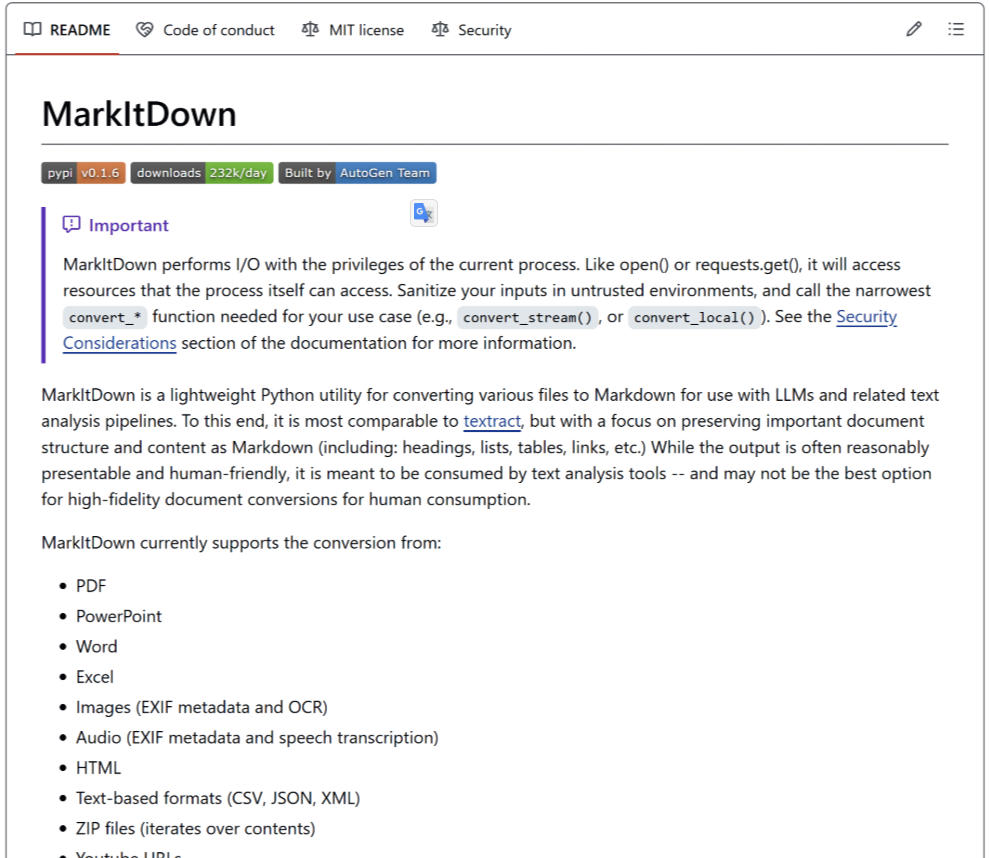Open the README tab
This screenshot has height=858, width=989.
point(67,30)
